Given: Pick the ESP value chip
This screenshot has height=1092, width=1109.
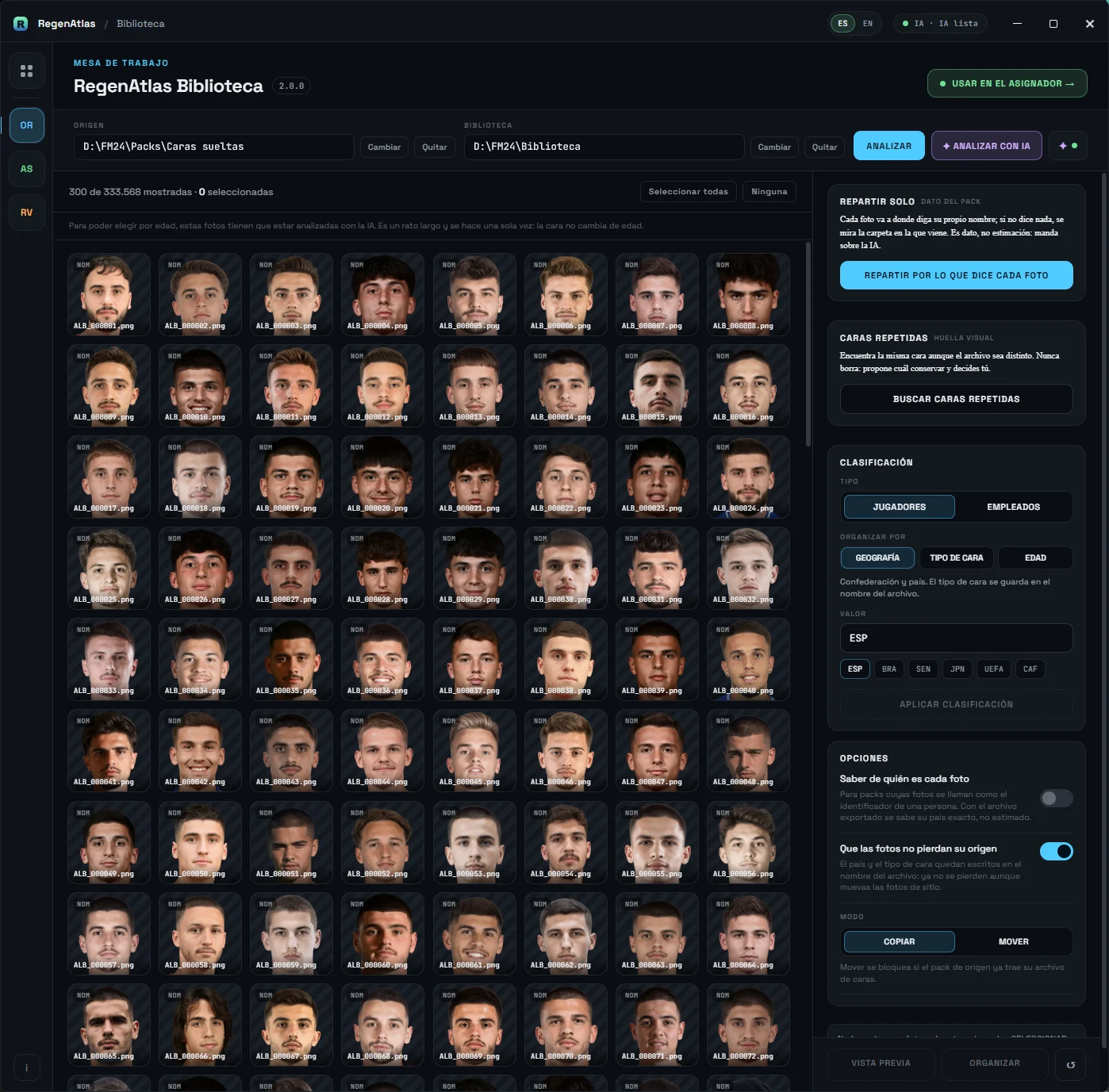Looking at the screenshot, I should (855, 669).
